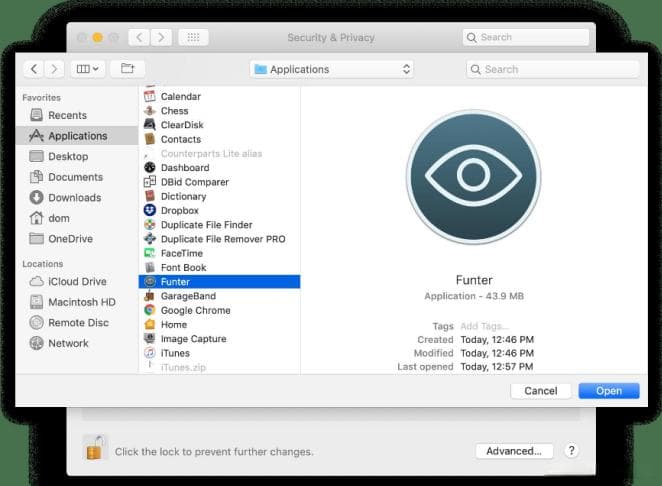662x486 pixels.
Task: Click the file dialog Search field
Action: tap(553, 69)
